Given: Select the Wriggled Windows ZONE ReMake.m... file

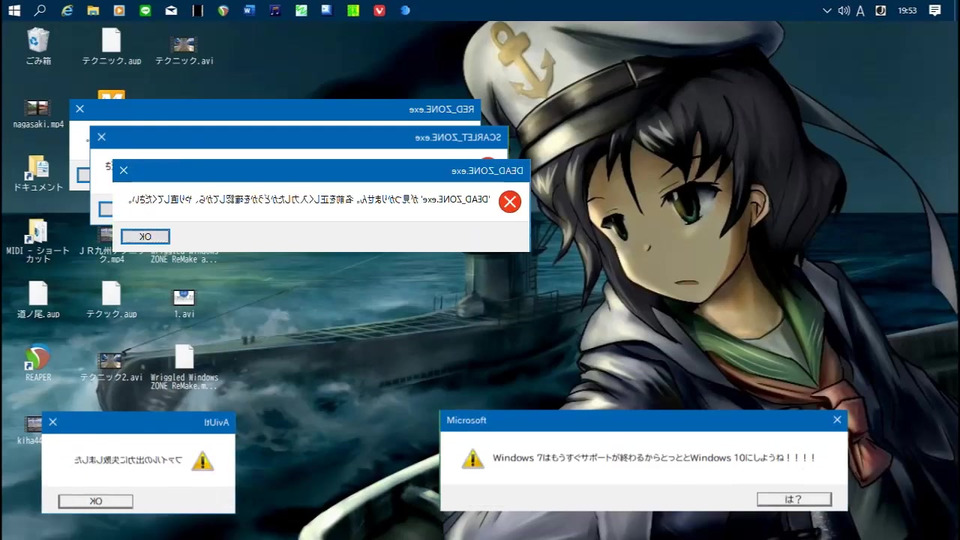Looking at the screenshot, I should [184, 367].
